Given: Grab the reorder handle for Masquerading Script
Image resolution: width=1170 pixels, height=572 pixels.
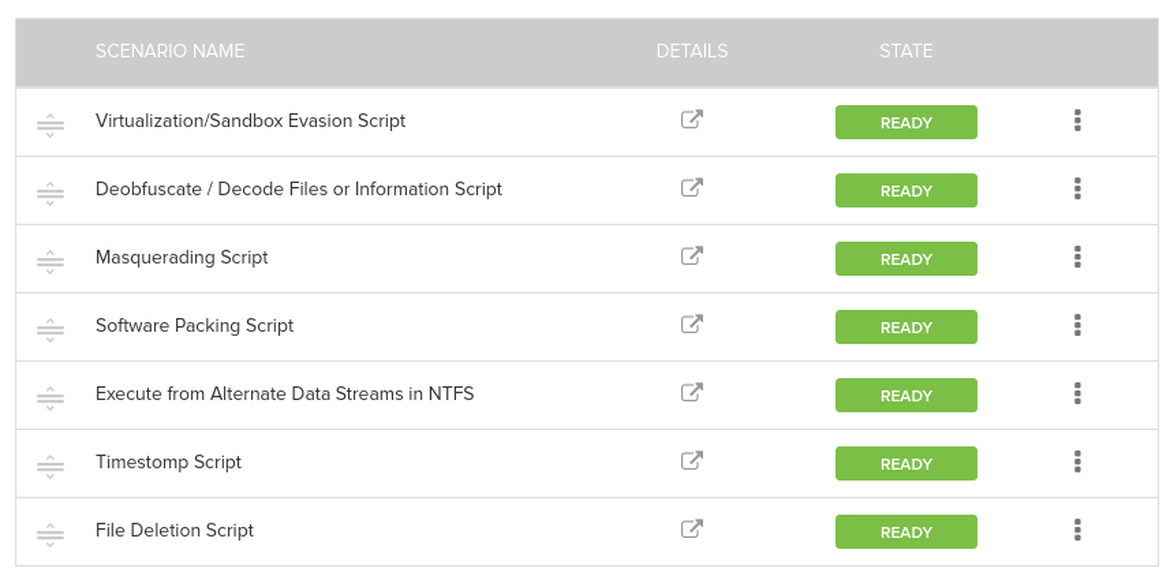Looking at the screenshot, I should [x=50, y=260].
